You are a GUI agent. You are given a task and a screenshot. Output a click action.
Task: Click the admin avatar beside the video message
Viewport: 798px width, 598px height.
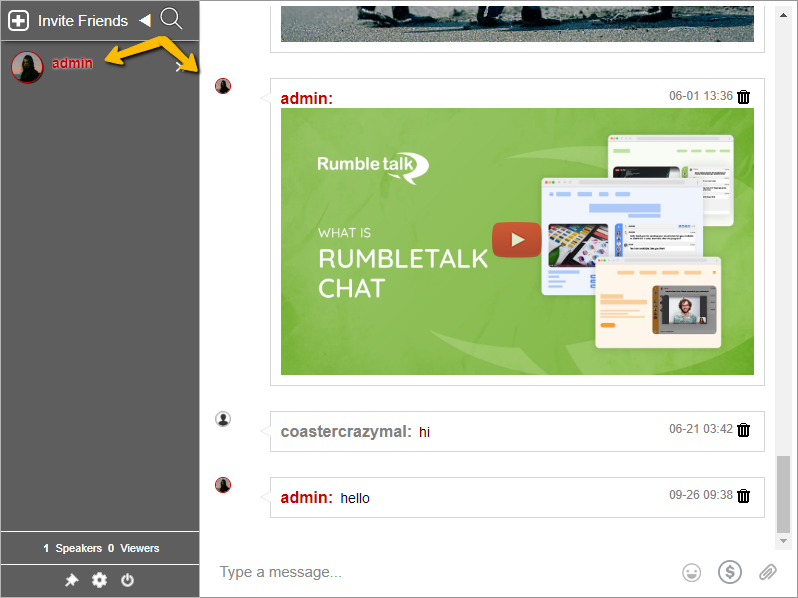(223, 86)
